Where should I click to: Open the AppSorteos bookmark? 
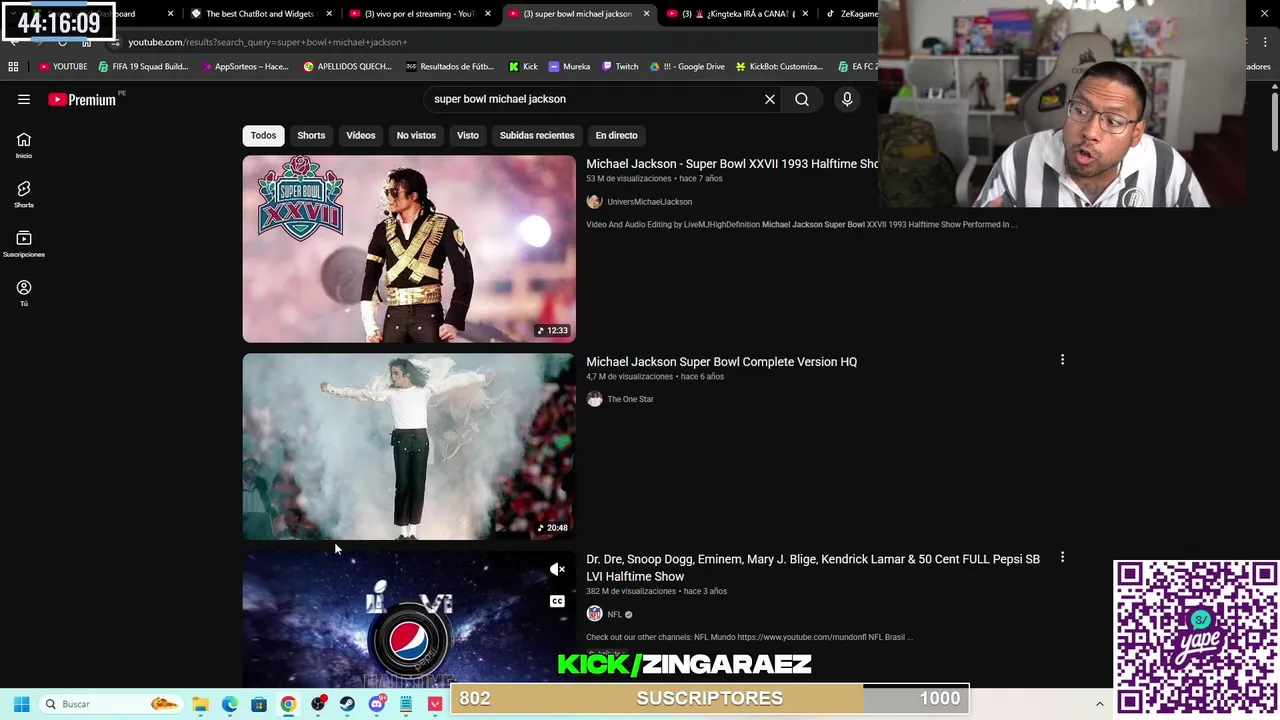(x=244, y=66)
